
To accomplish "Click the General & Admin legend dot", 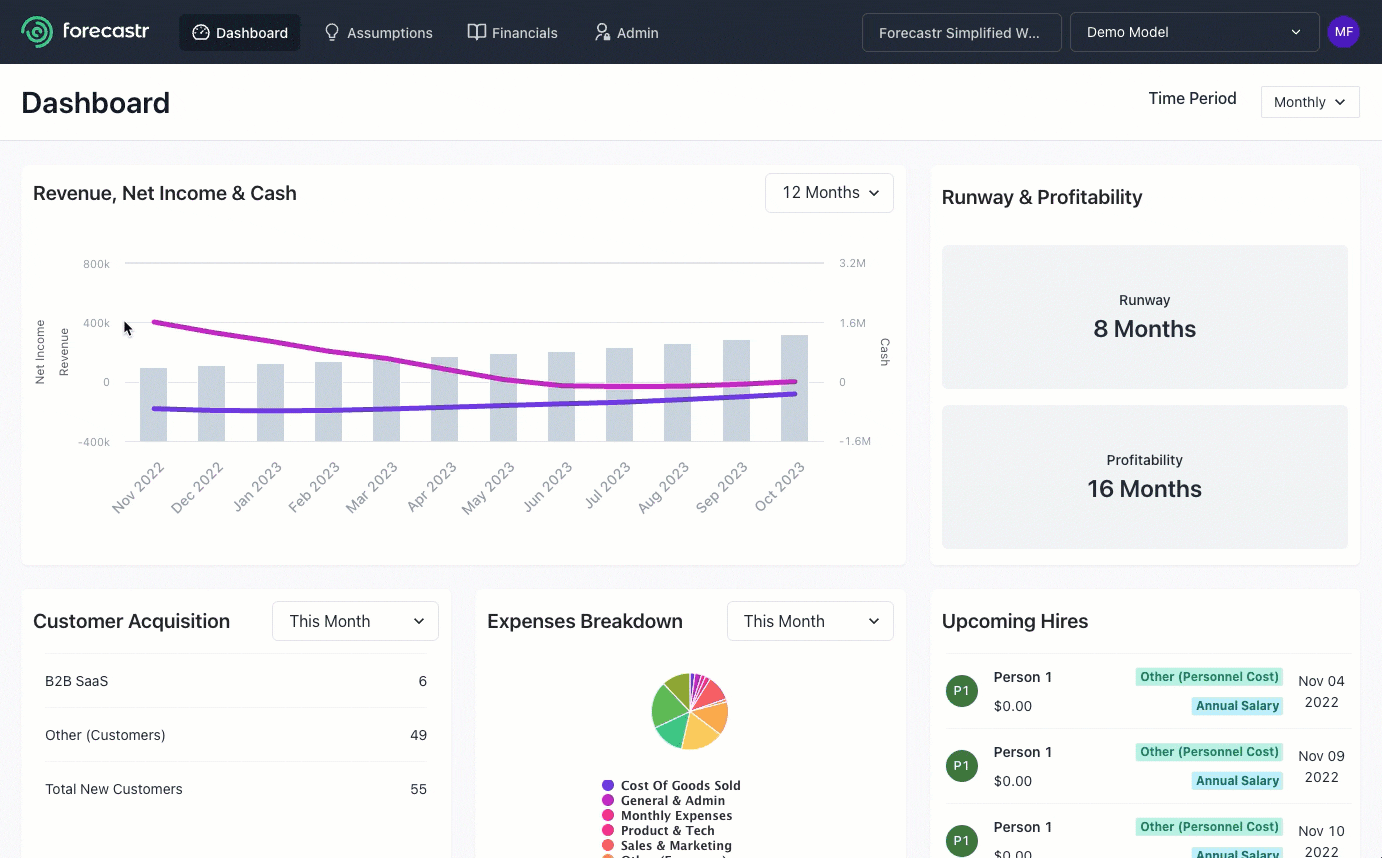I will click(608, 801).
